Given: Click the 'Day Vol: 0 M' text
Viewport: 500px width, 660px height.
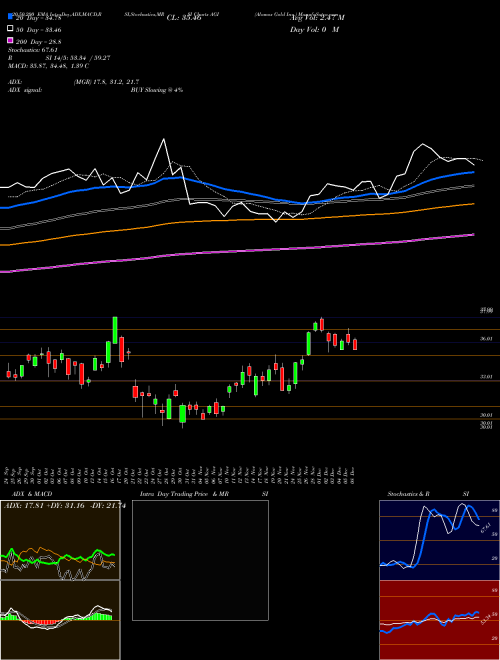Looking at the screenshot, I should (314, 30).
